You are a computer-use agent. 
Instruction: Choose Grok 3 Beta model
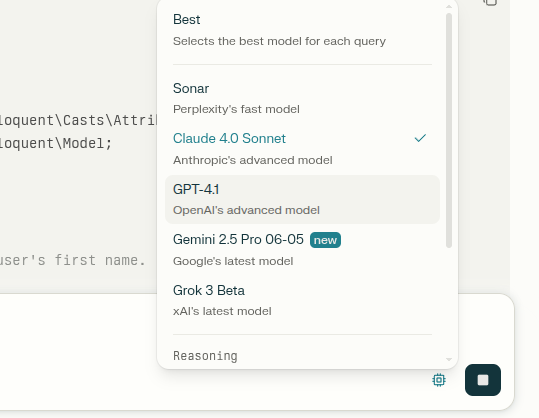302,300
